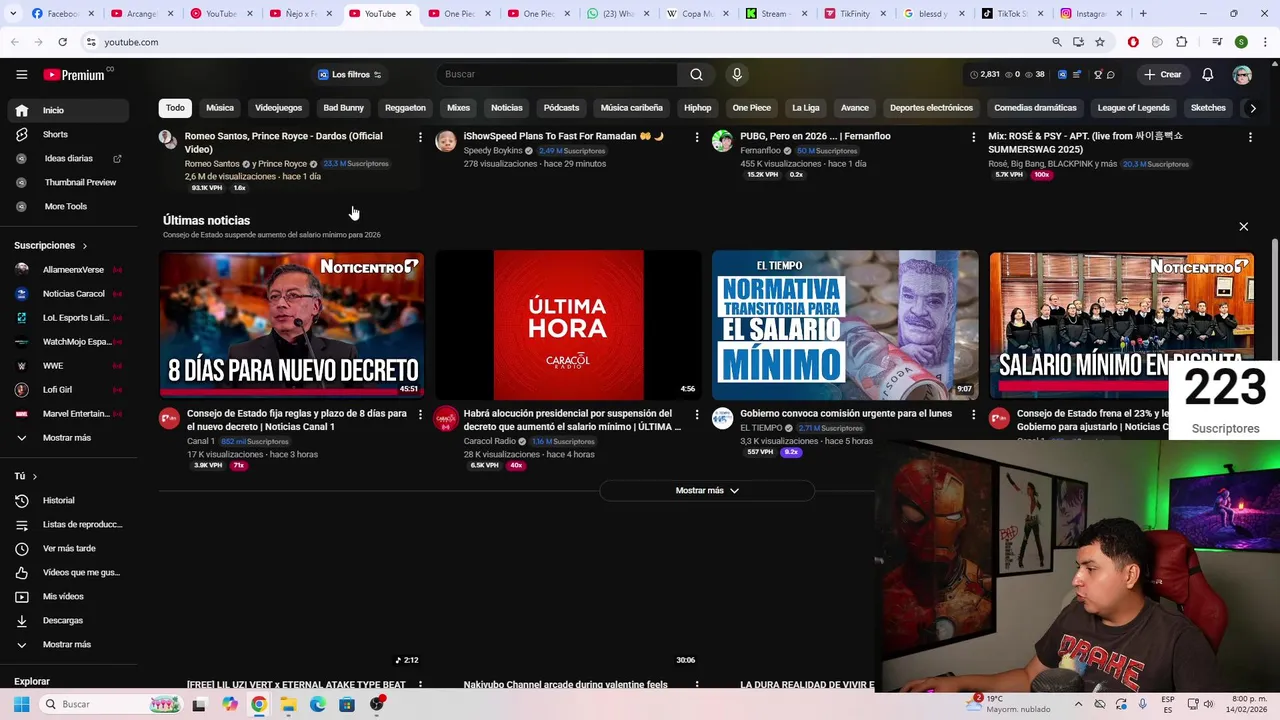1280x720 pixels.
Task: Open the YouTube hamburger guide menu
Action: pos(21,75)
